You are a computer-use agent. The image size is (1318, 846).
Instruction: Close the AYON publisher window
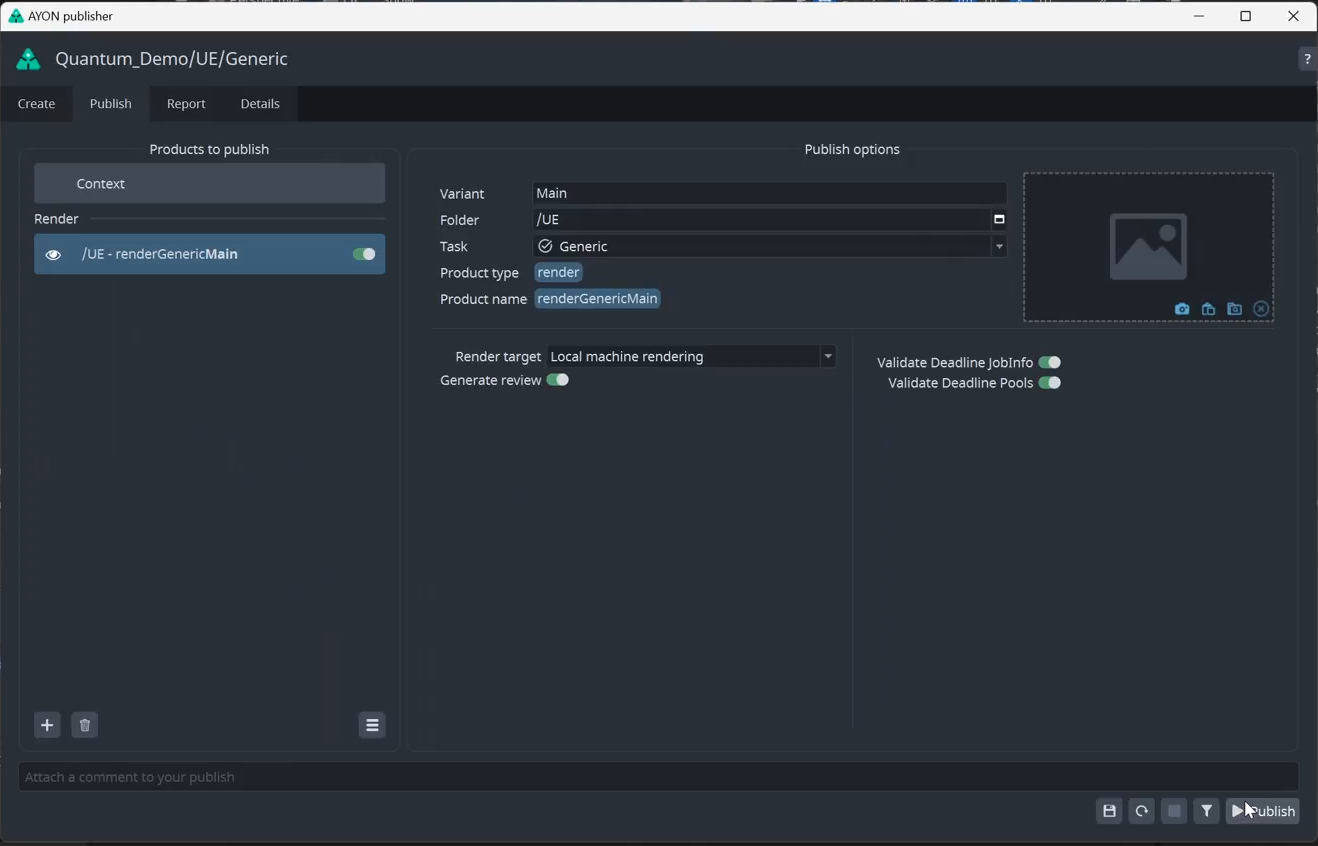pos(1294,16)
